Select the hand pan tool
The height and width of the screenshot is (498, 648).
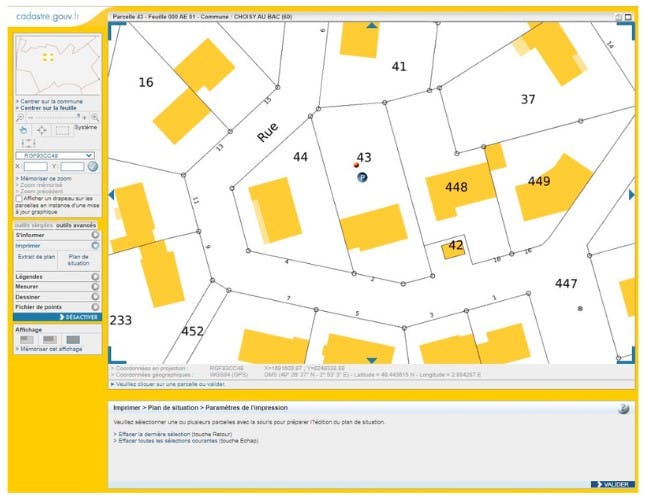point(24,131)
